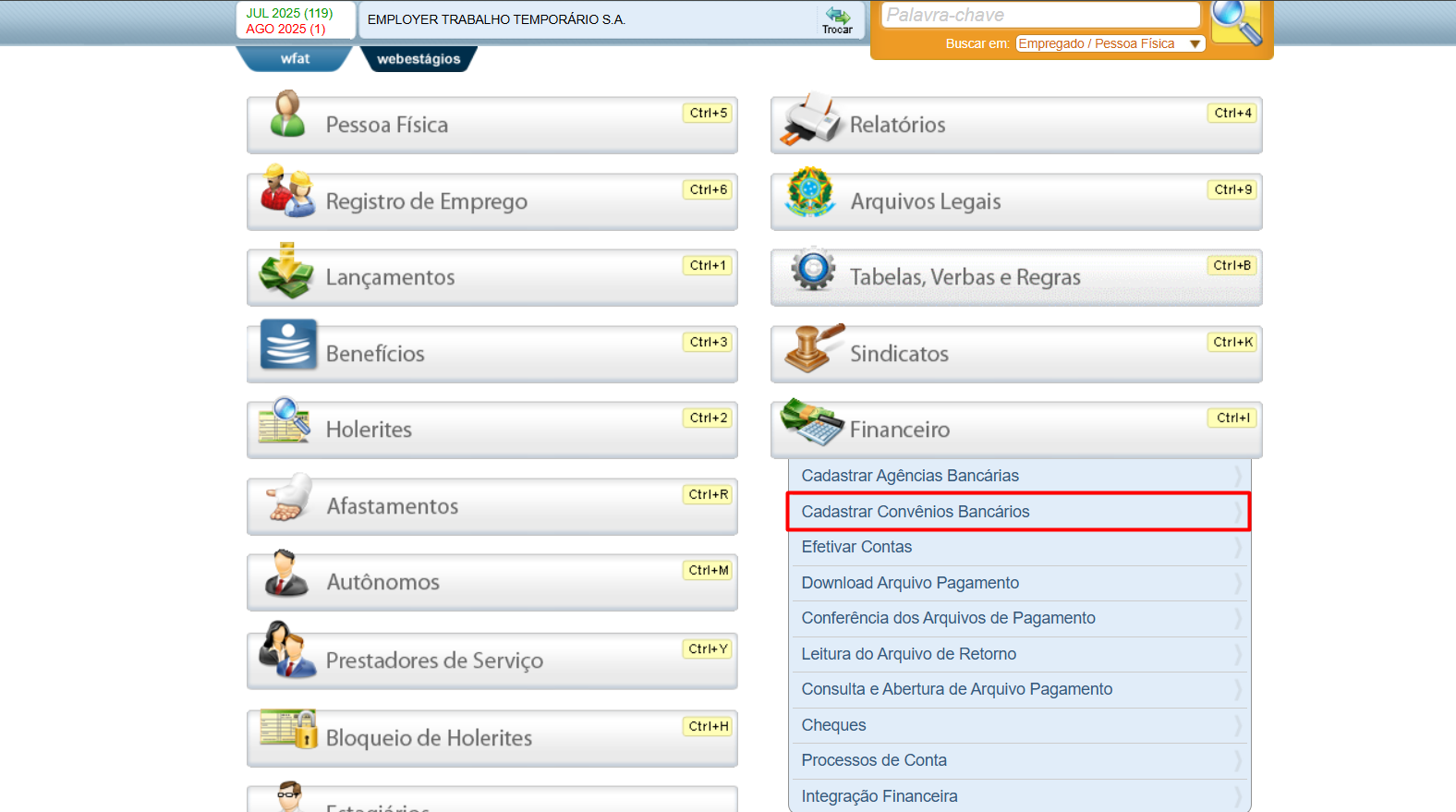Expand the Cheques row chevron
1456x812 pixels.
[x=1238, y=725]
